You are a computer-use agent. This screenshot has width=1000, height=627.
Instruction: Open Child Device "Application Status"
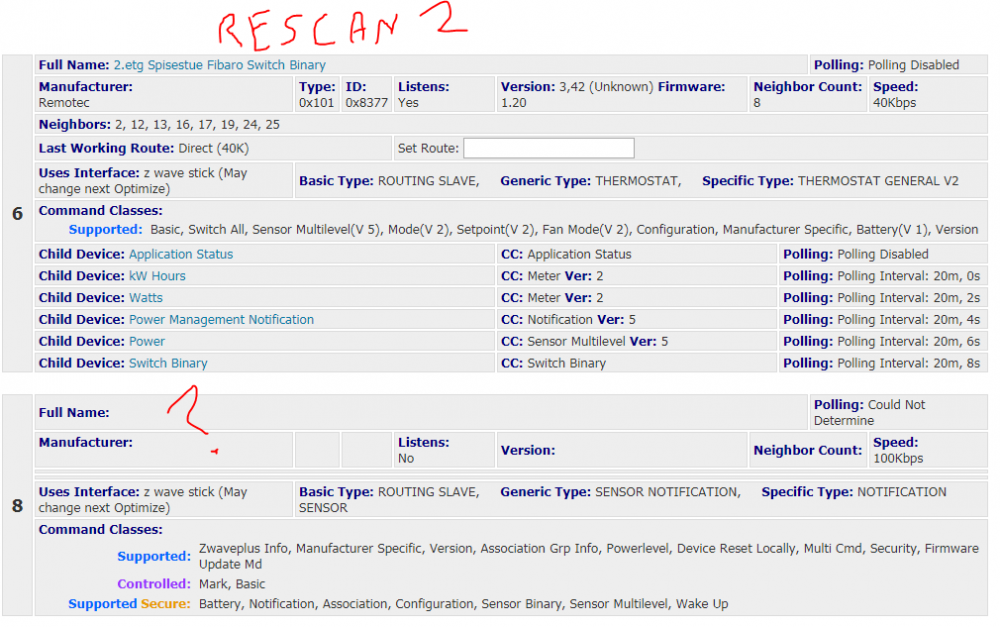point(180,254)
